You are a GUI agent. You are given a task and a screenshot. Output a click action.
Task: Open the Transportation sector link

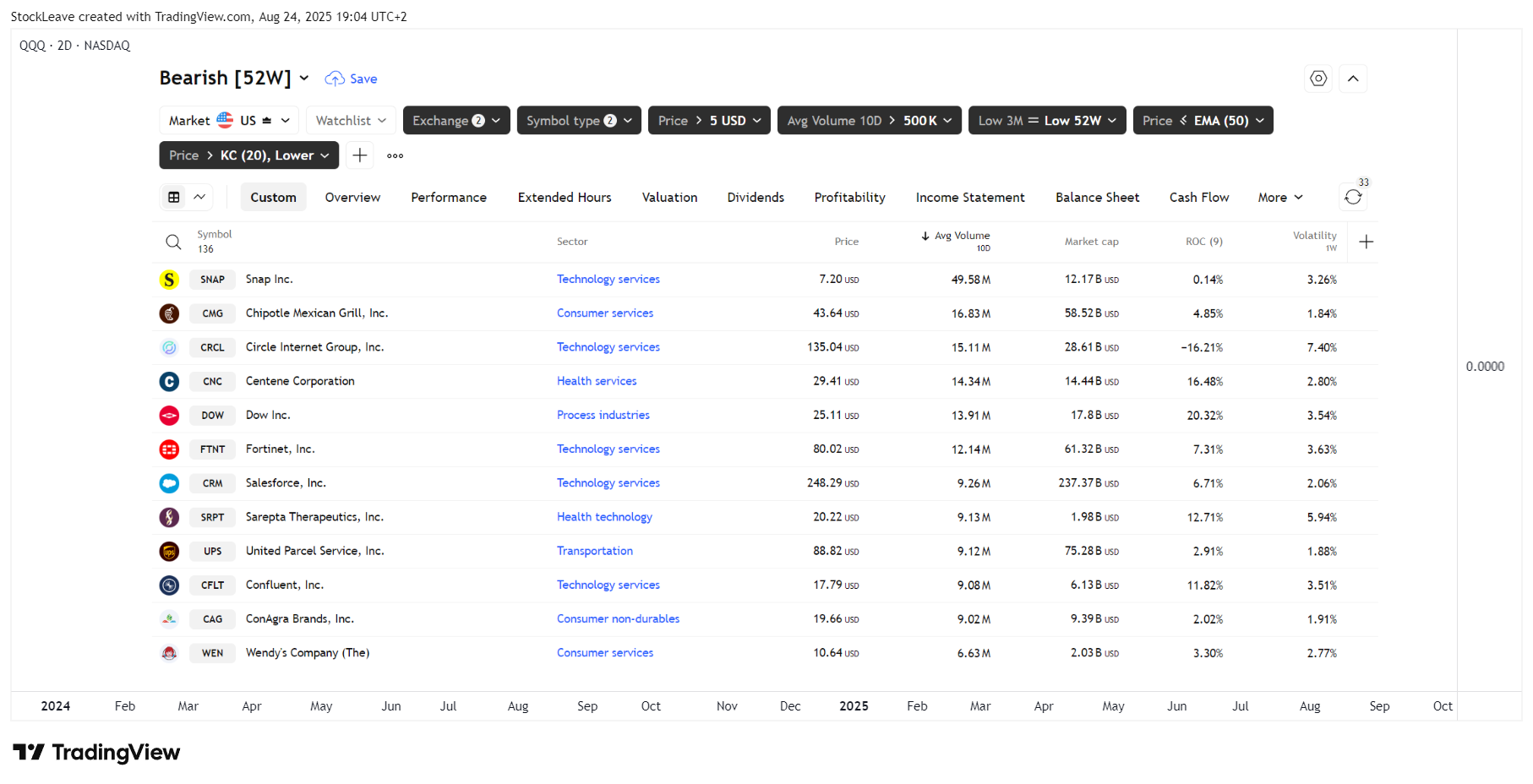point(594,551)
